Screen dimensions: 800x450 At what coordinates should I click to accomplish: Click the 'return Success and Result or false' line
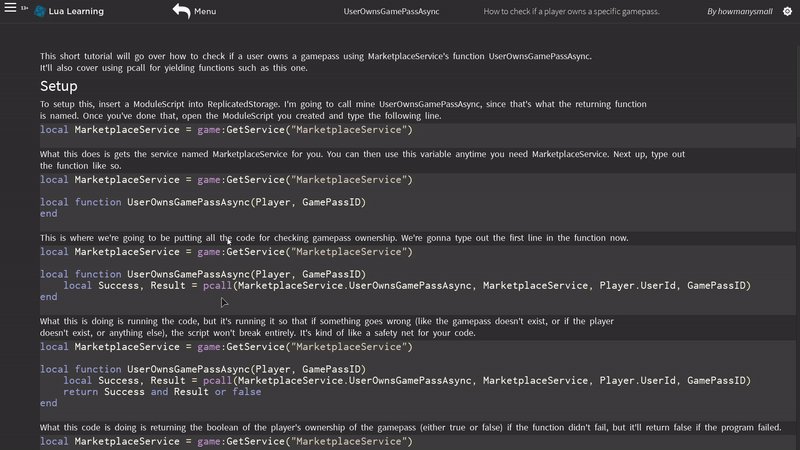162,392
